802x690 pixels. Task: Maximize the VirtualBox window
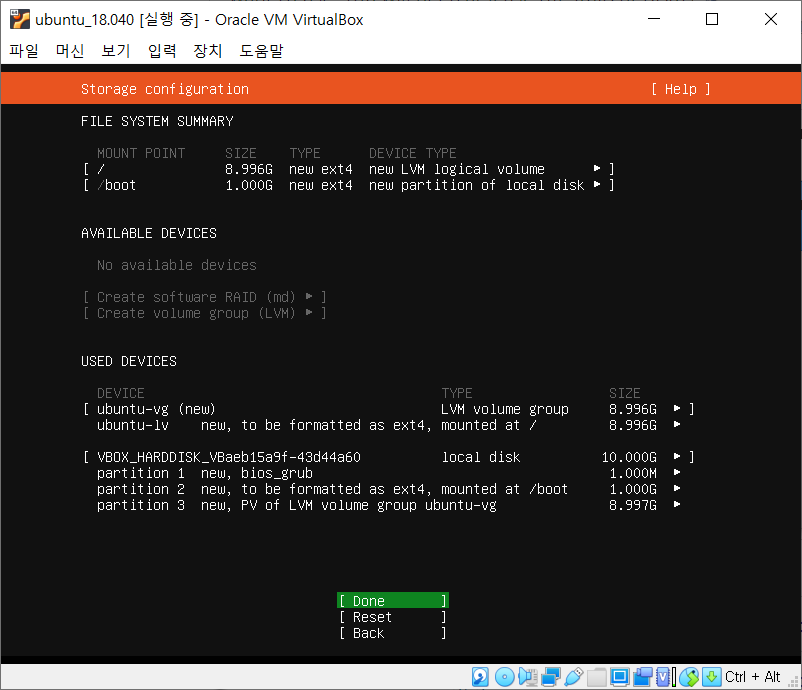712,19
